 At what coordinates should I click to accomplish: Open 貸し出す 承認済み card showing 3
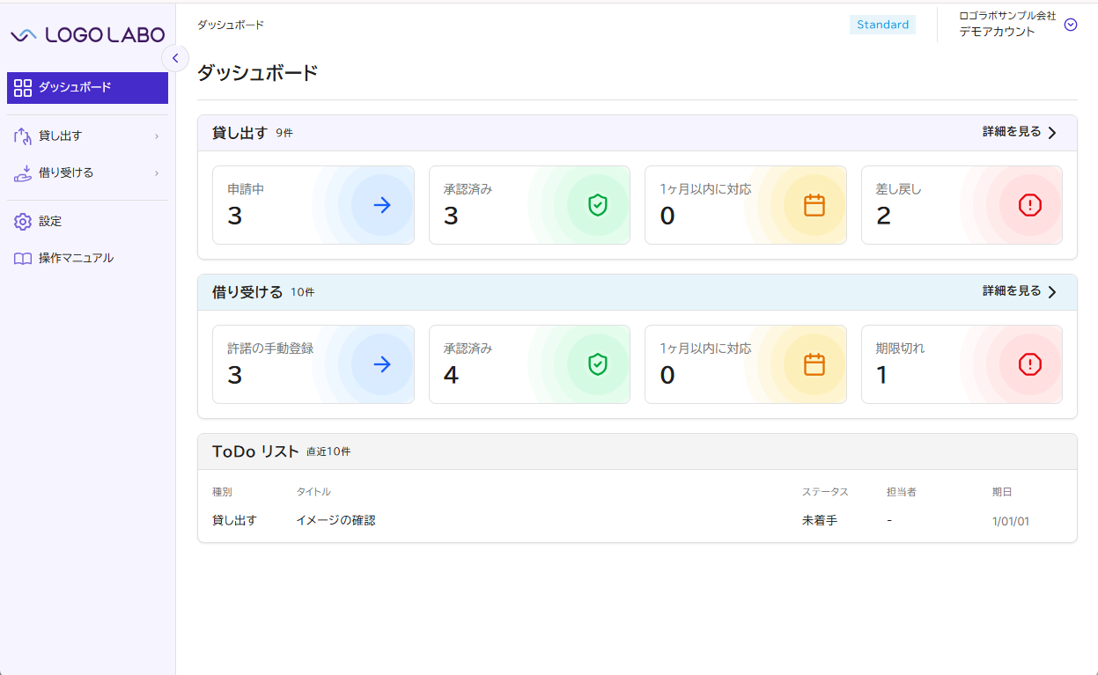pyautogui.click(x=529, y=205)
